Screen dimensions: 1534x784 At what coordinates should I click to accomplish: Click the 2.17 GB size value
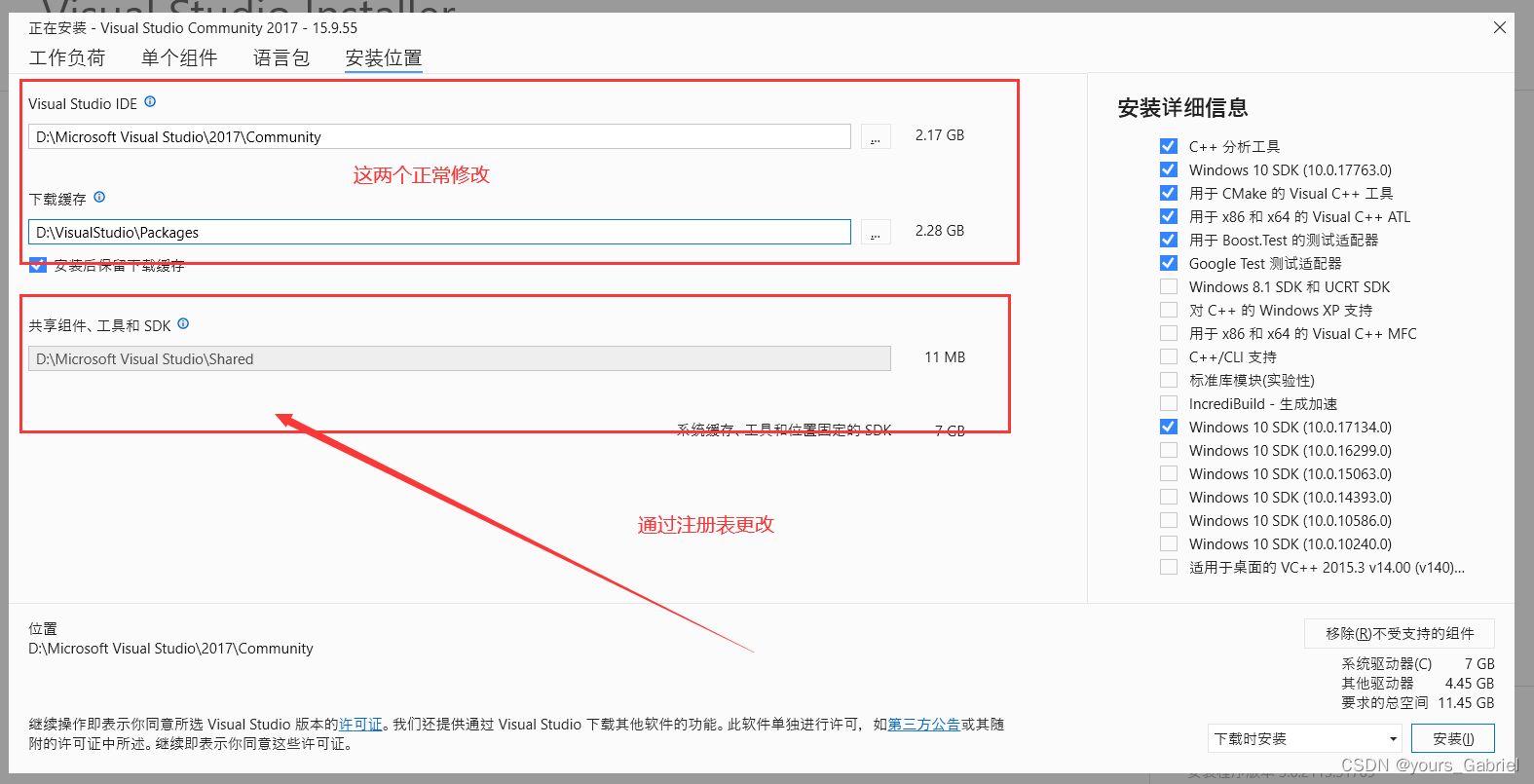pyautogui.click(x=940, y=135)
